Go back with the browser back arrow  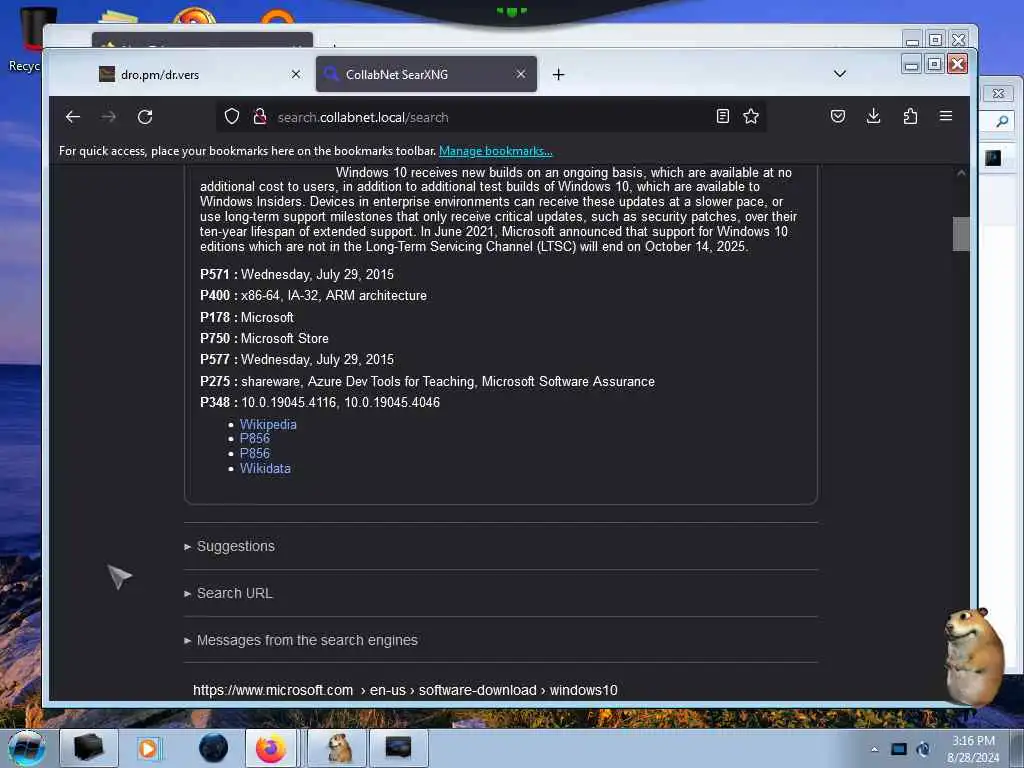click(x=72, y=117)
